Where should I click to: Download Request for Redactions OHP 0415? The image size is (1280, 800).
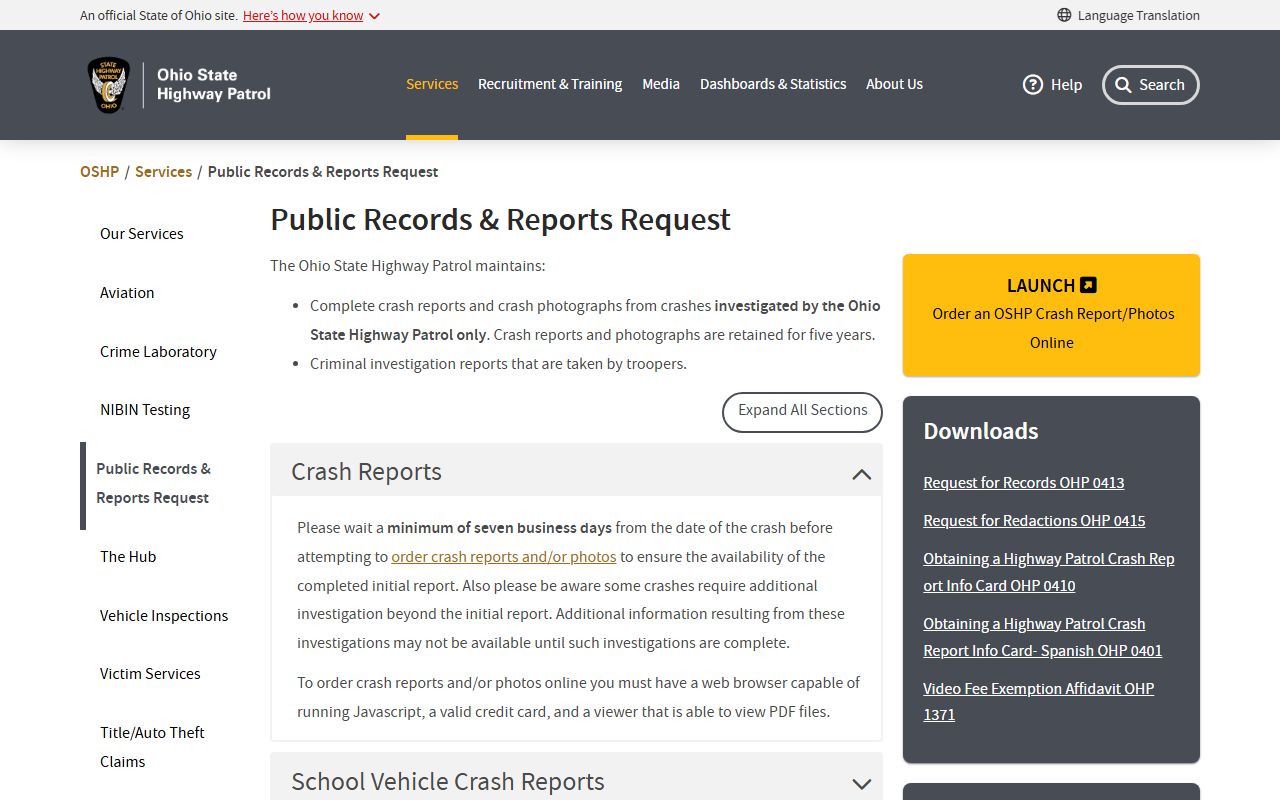(x=1034, y=521)
